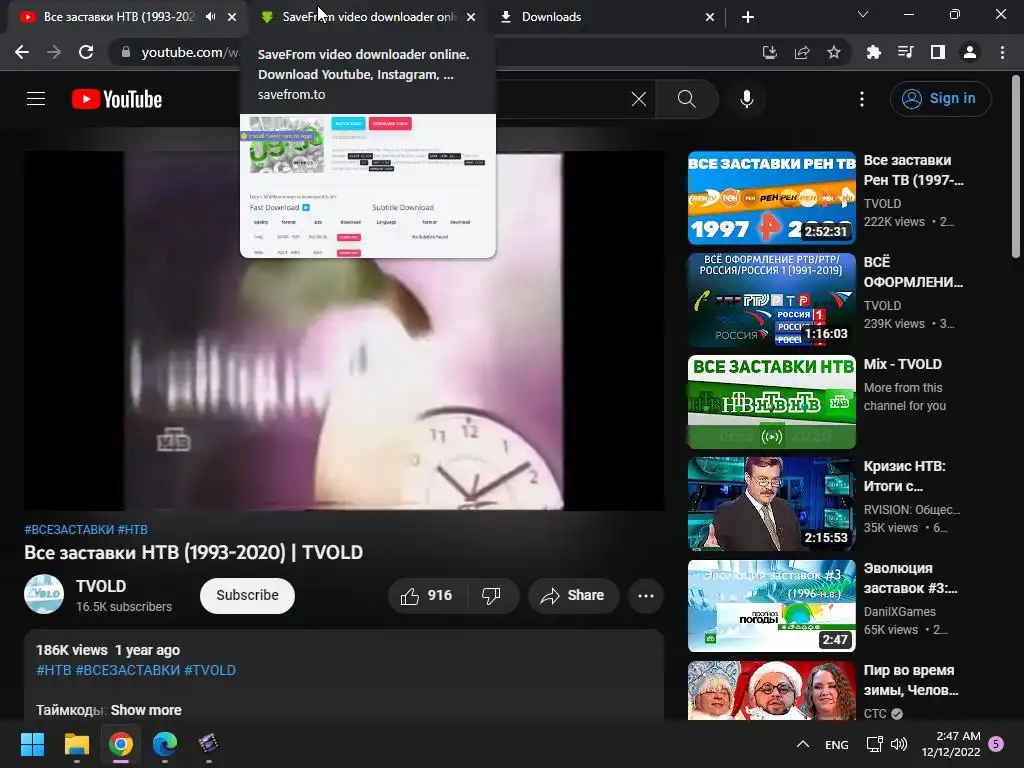This screenshot has height=768, width=1024.
Task: Open Кризис НТВ: Итоги video thumbnail
Action: click(771, 504)
